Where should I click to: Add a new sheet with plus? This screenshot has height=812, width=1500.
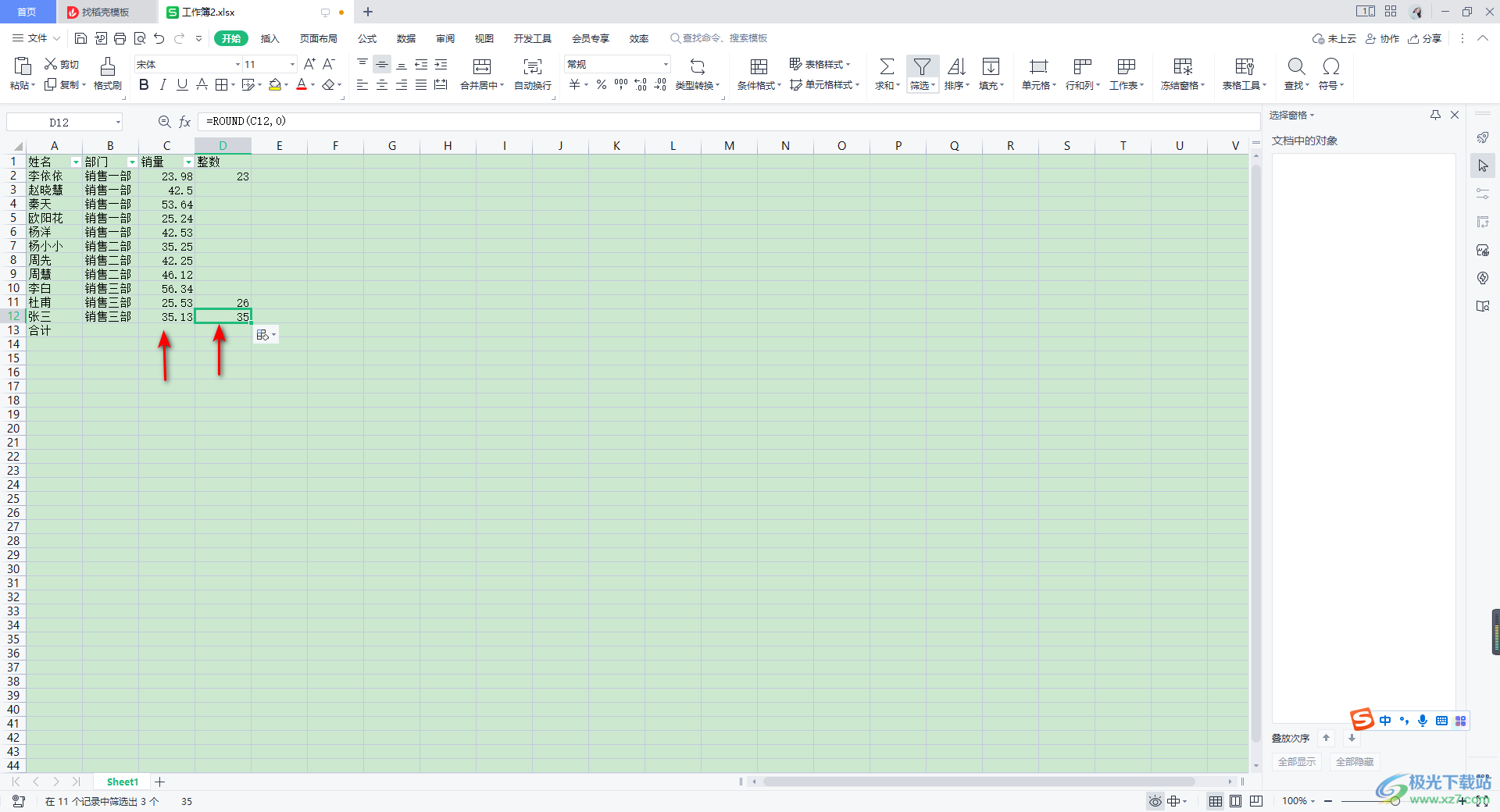pos(159,782)
